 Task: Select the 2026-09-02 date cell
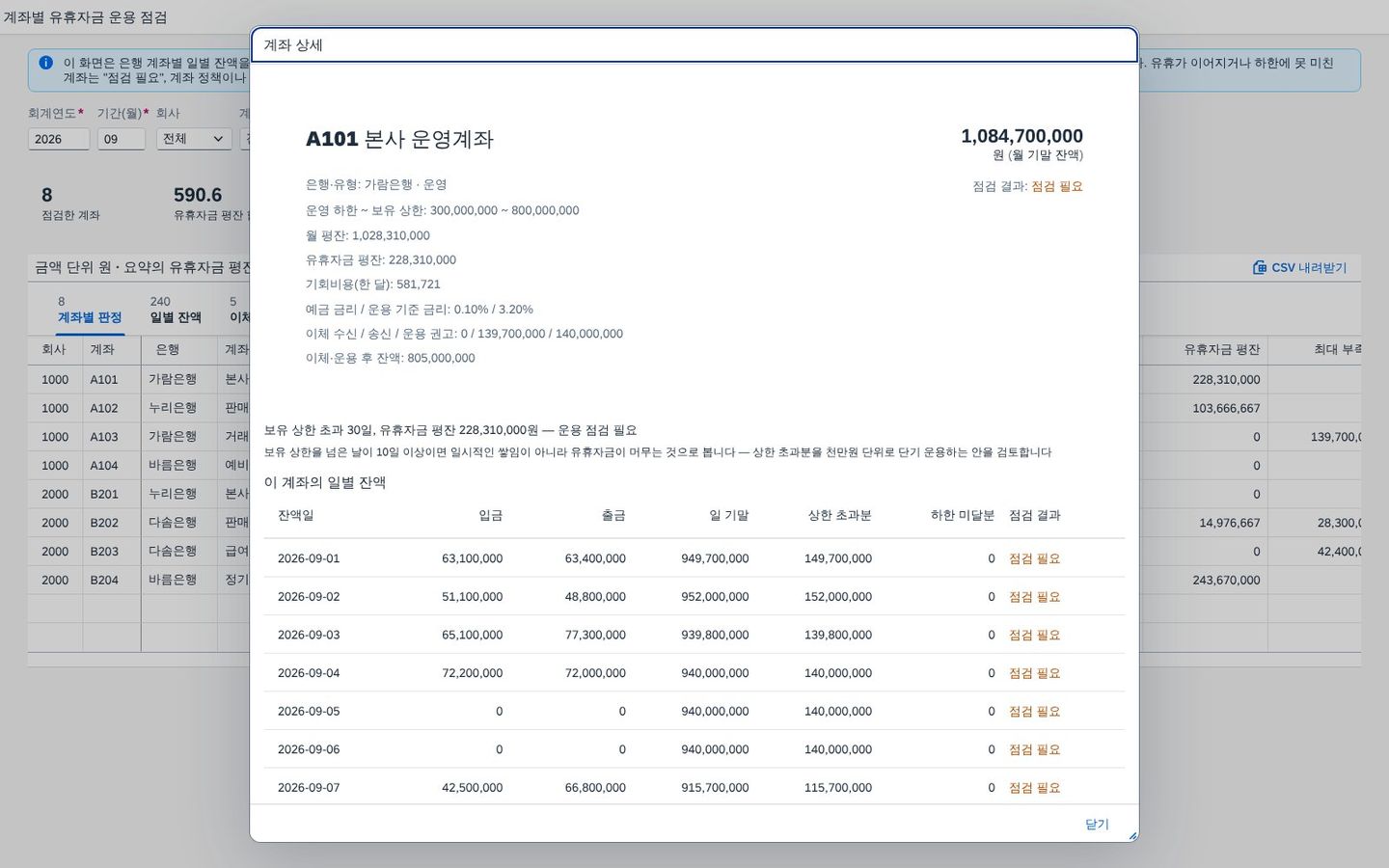coord(309,597)
